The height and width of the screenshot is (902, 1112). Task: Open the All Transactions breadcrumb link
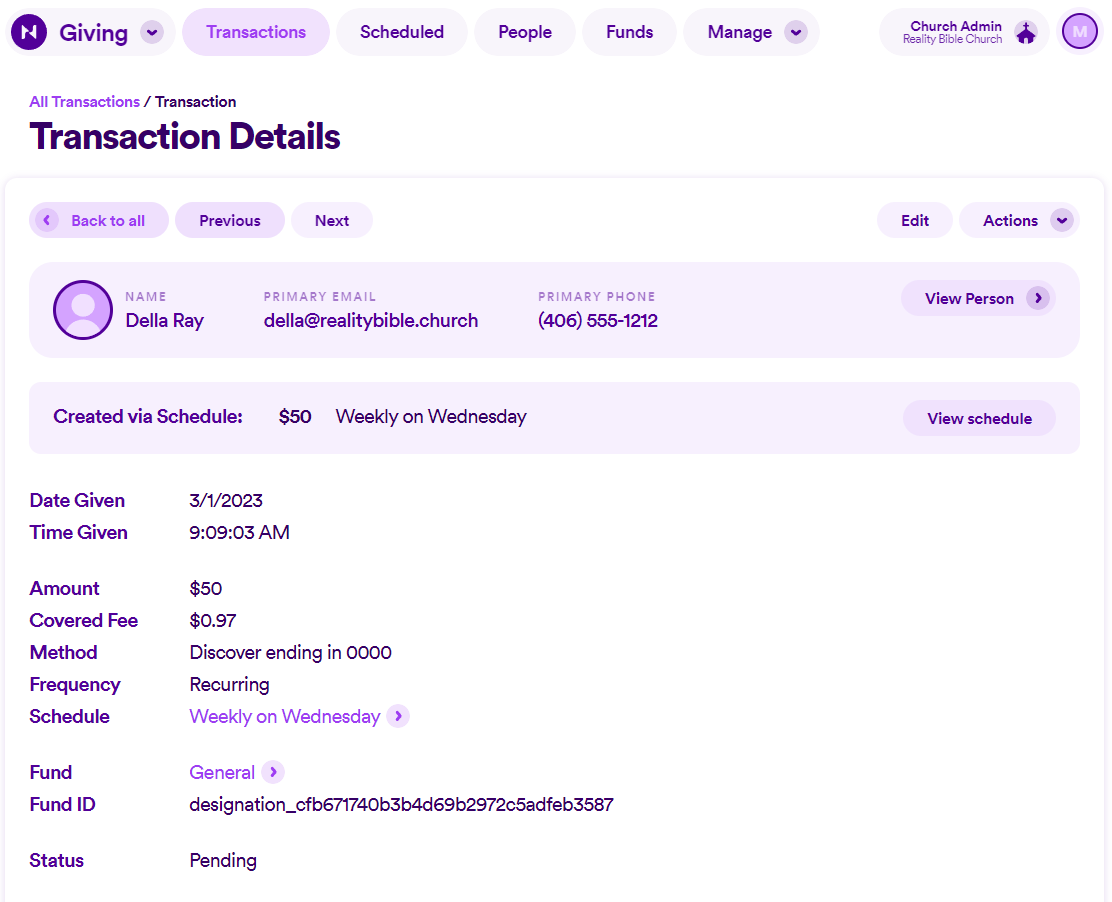pos(84,101)
